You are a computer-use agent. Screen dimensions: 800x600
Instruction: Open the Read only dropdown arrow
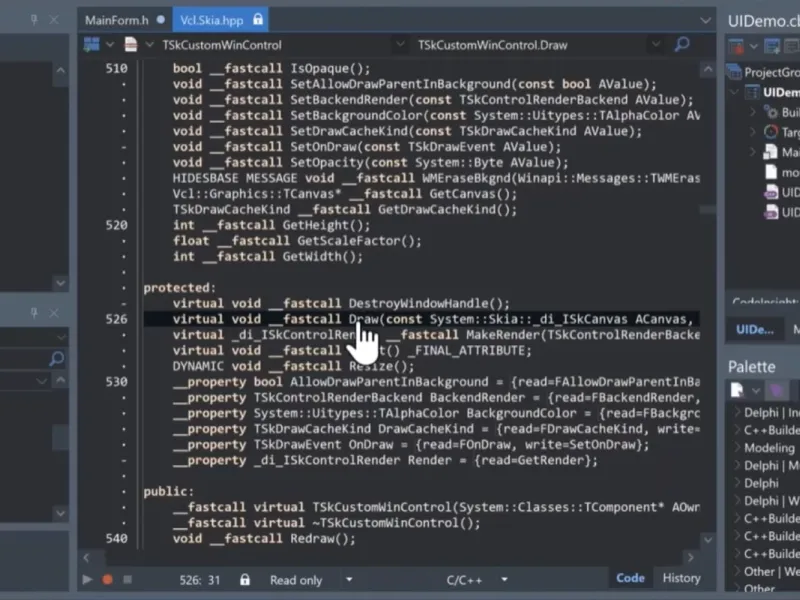[349, 580]
